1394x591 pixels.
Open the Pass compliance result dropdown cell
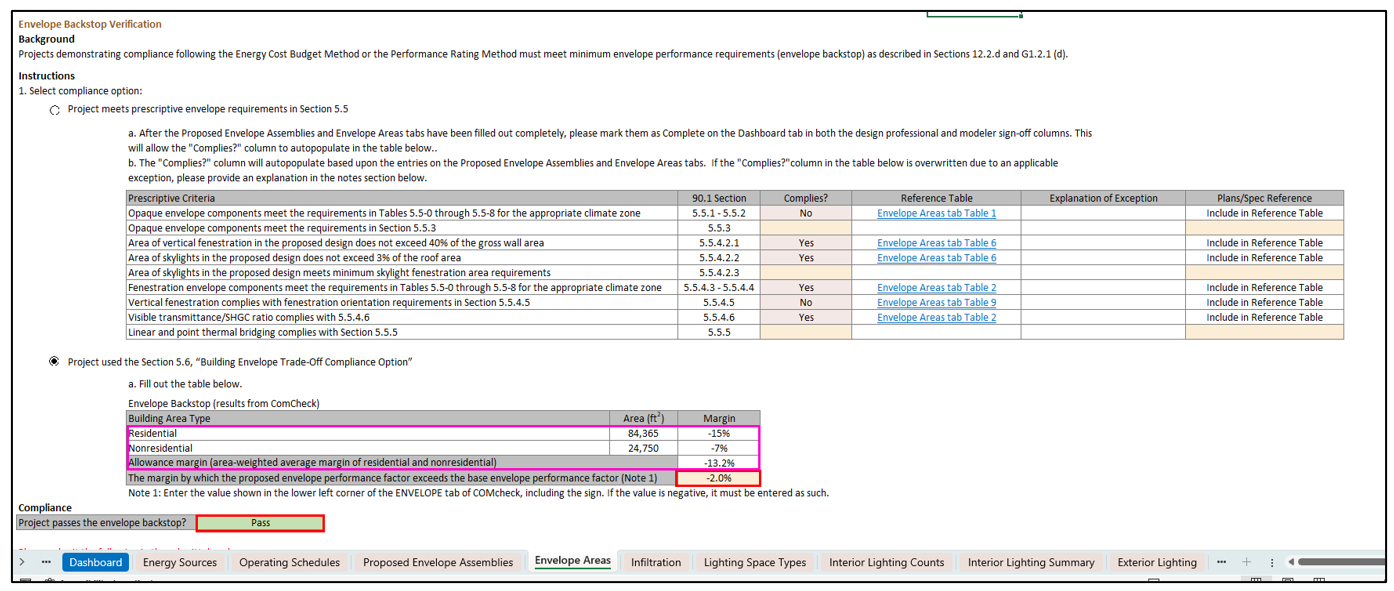click(x=260, y=523)
